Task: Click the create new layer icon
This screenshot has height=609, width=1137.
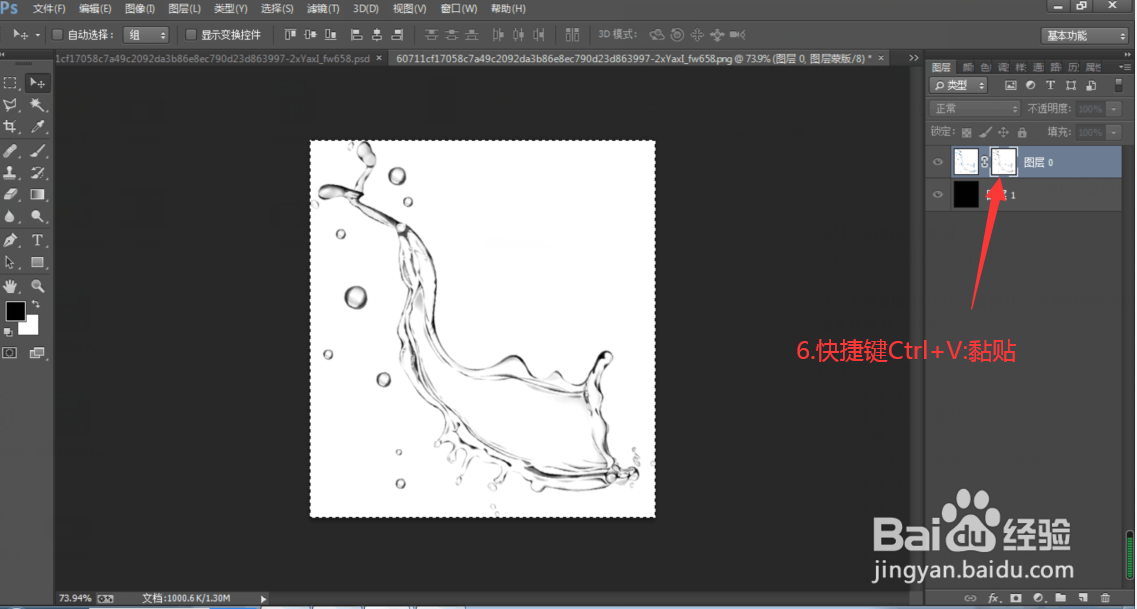Action: tap(1083, 598)
